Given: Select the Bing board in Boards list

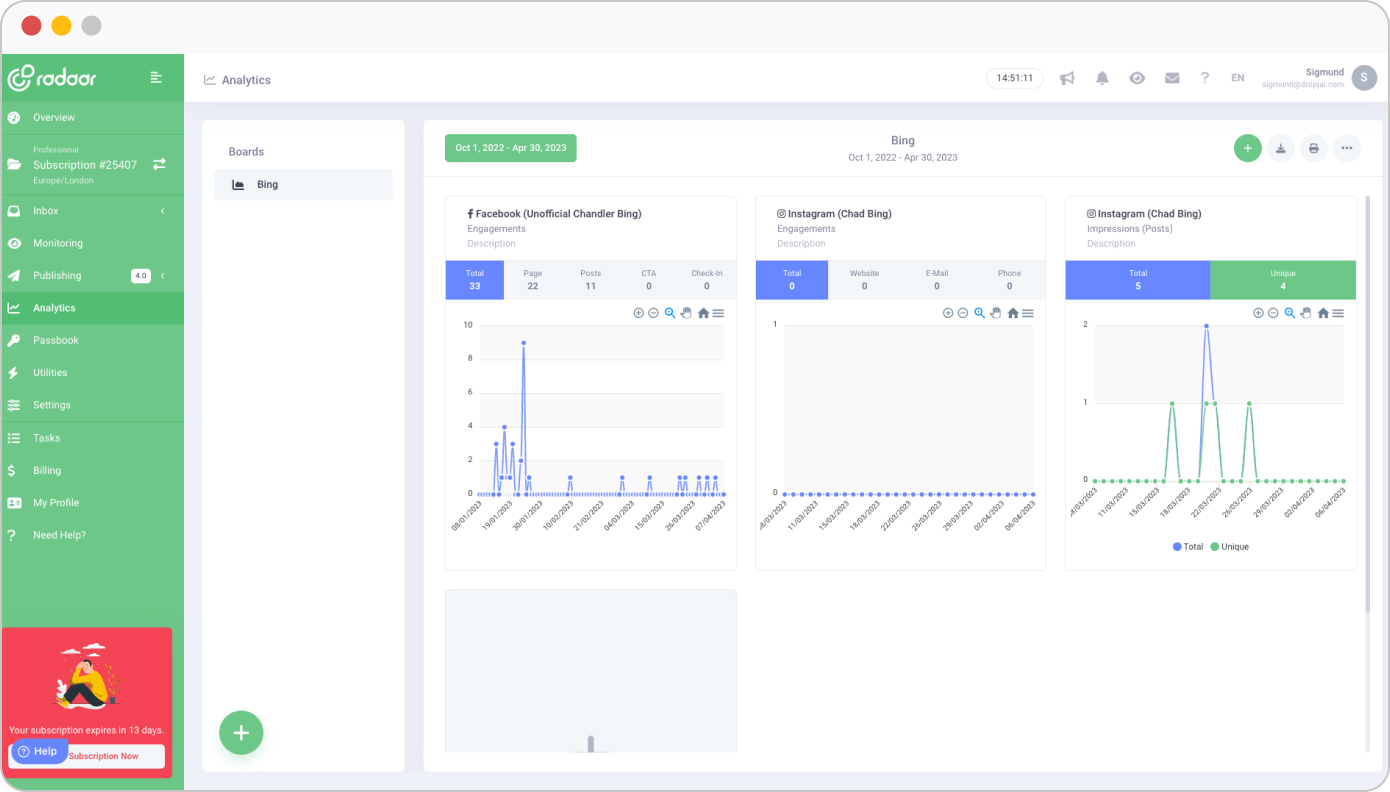Looking at the screenshot, I should pos(303,184).
